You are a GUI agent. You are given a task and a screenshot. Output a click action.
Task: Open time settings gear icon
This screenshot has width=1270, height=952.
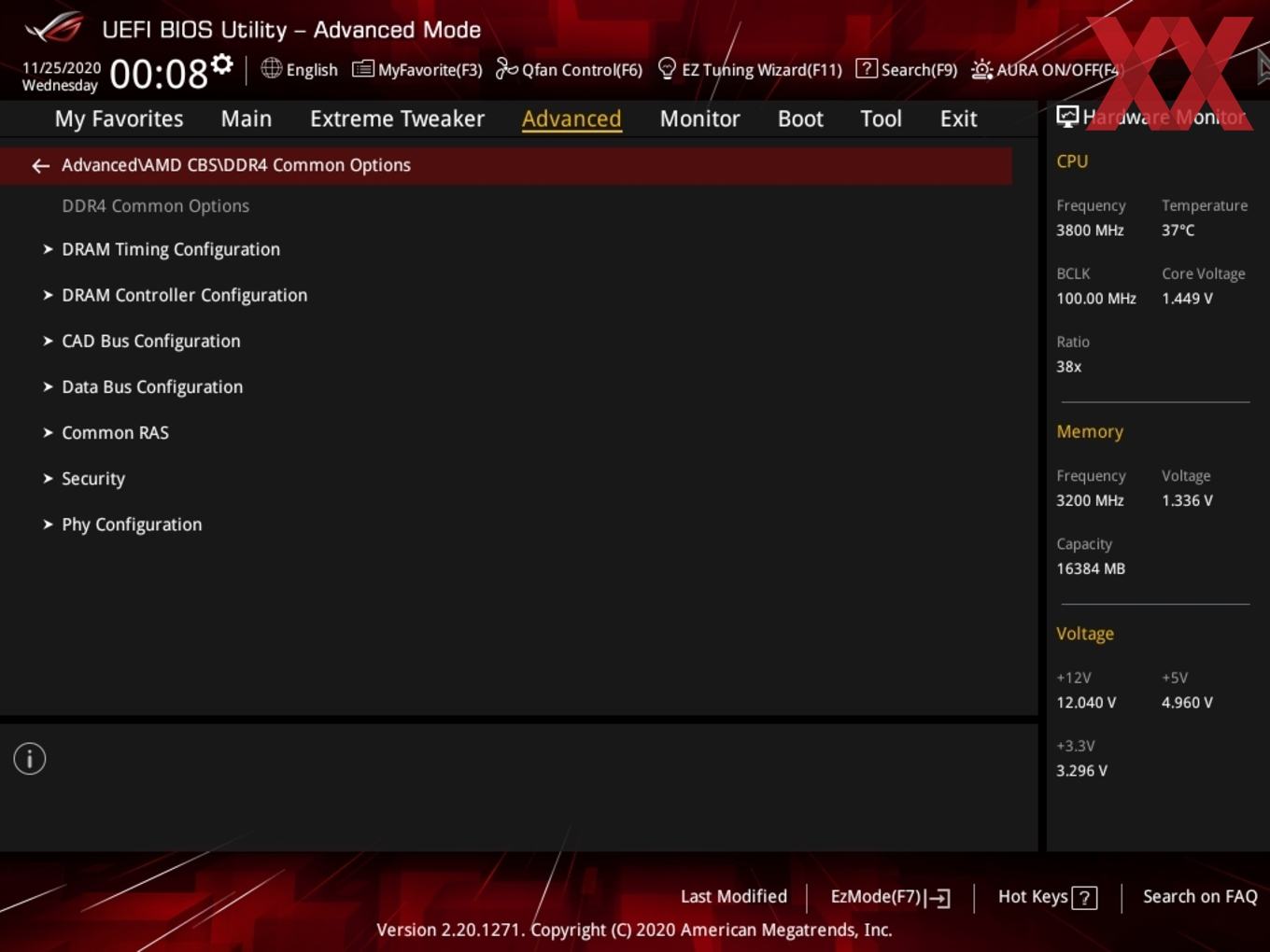[x=222, y=64]
